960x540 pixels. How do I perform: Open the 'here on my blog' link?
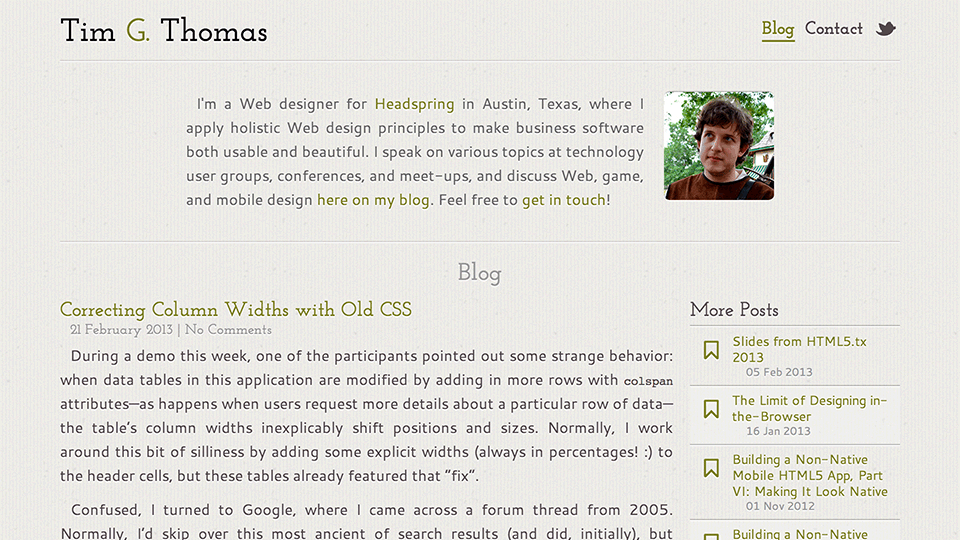[x=373, y=200]
